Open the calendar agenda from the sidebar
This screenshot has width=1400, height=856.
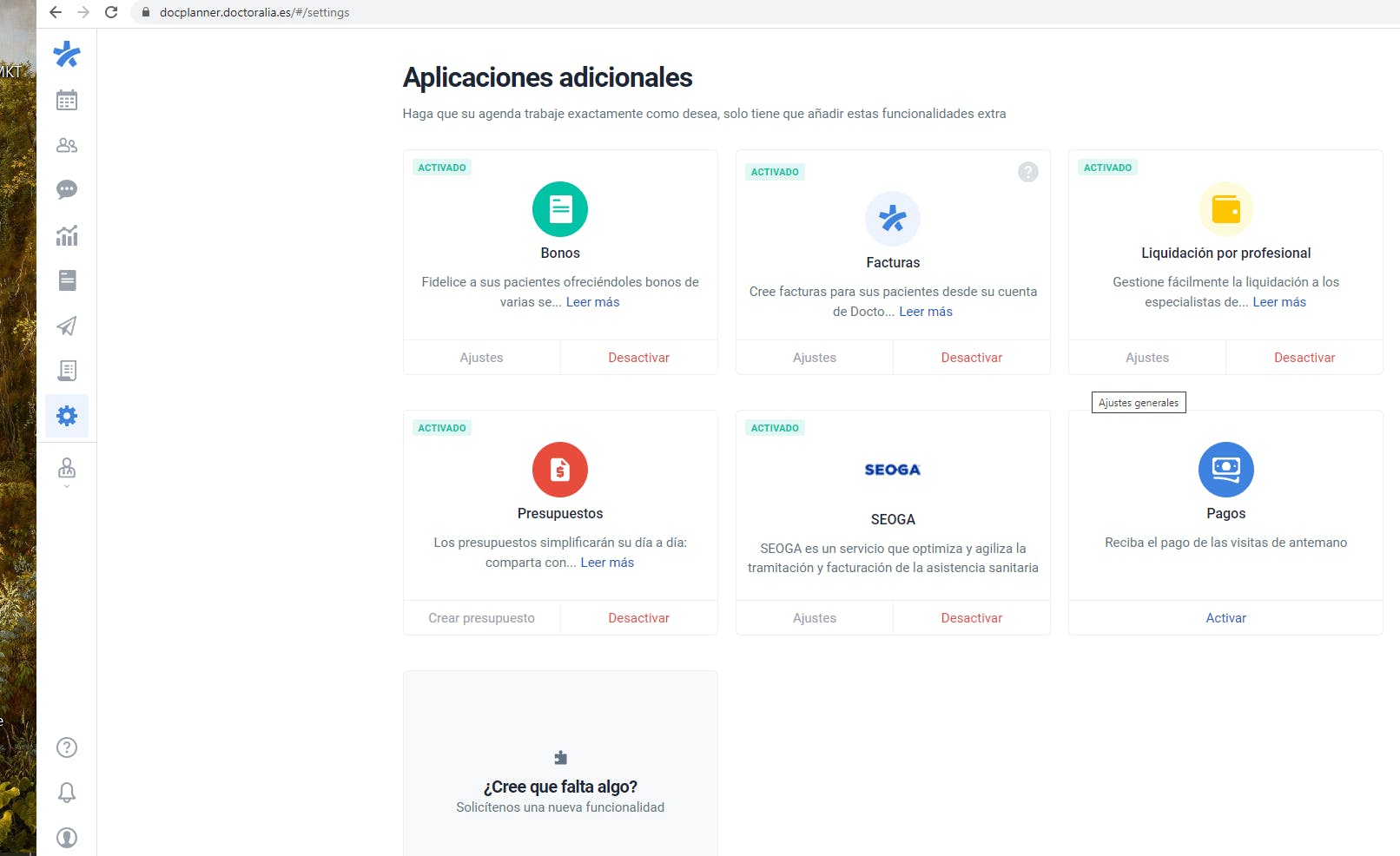pos(66,100)
